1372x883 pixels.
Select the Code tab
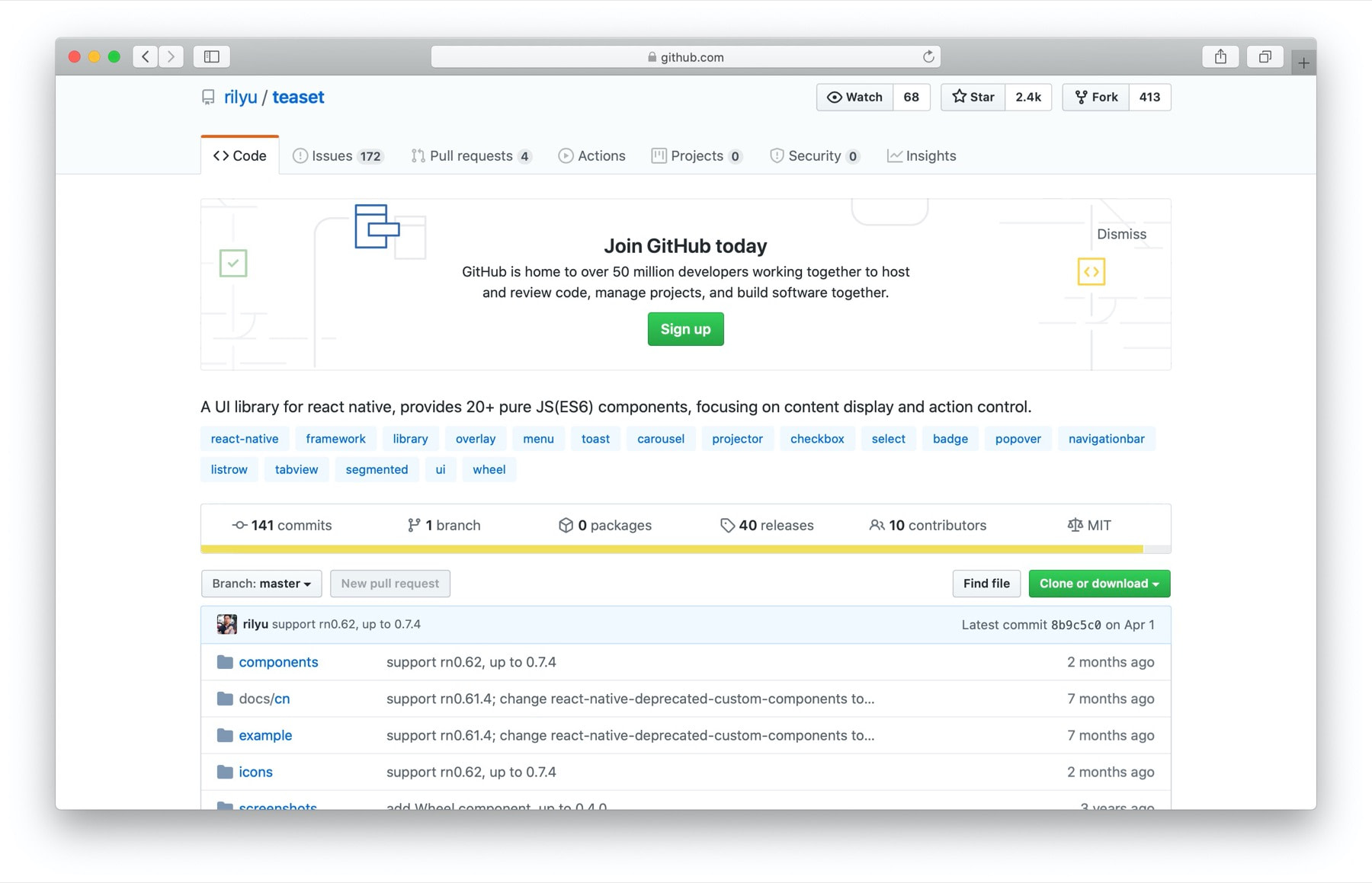[240, 155]
